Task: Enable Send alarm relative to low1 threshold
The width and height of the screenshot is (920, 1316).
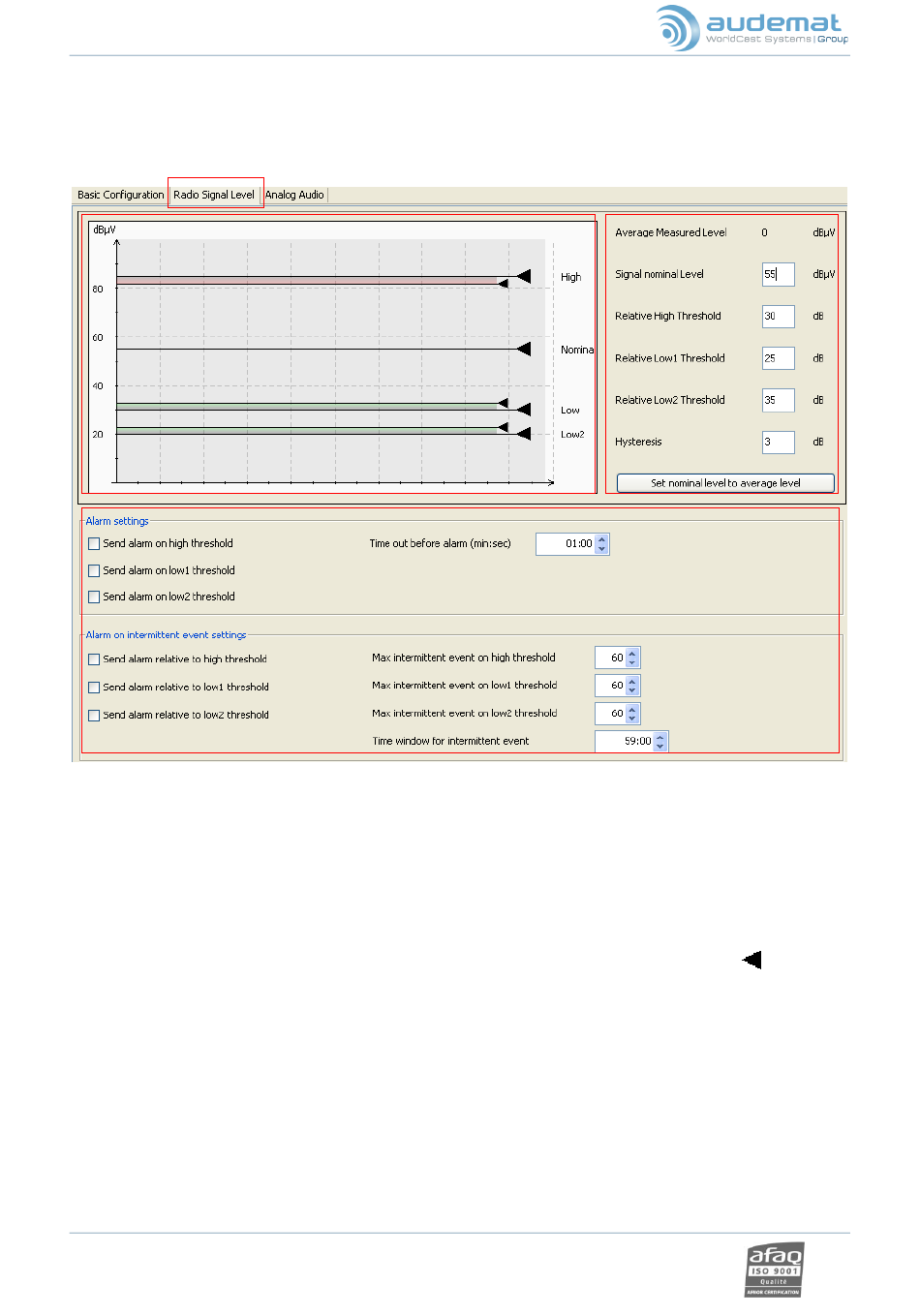Action: tap(94, 688)
